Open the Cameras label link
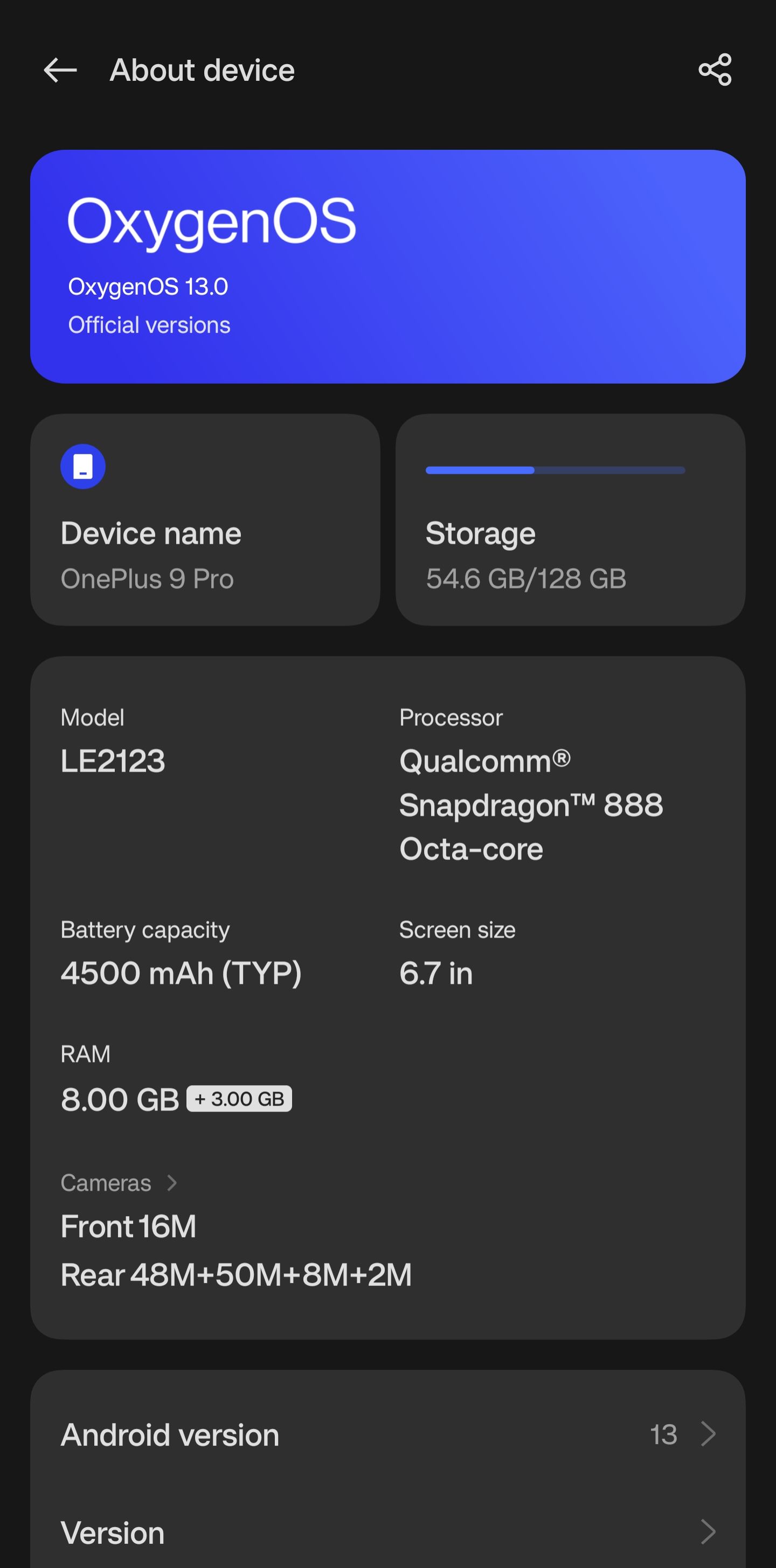The image size is (776, 1568). tap(106, 1183)
